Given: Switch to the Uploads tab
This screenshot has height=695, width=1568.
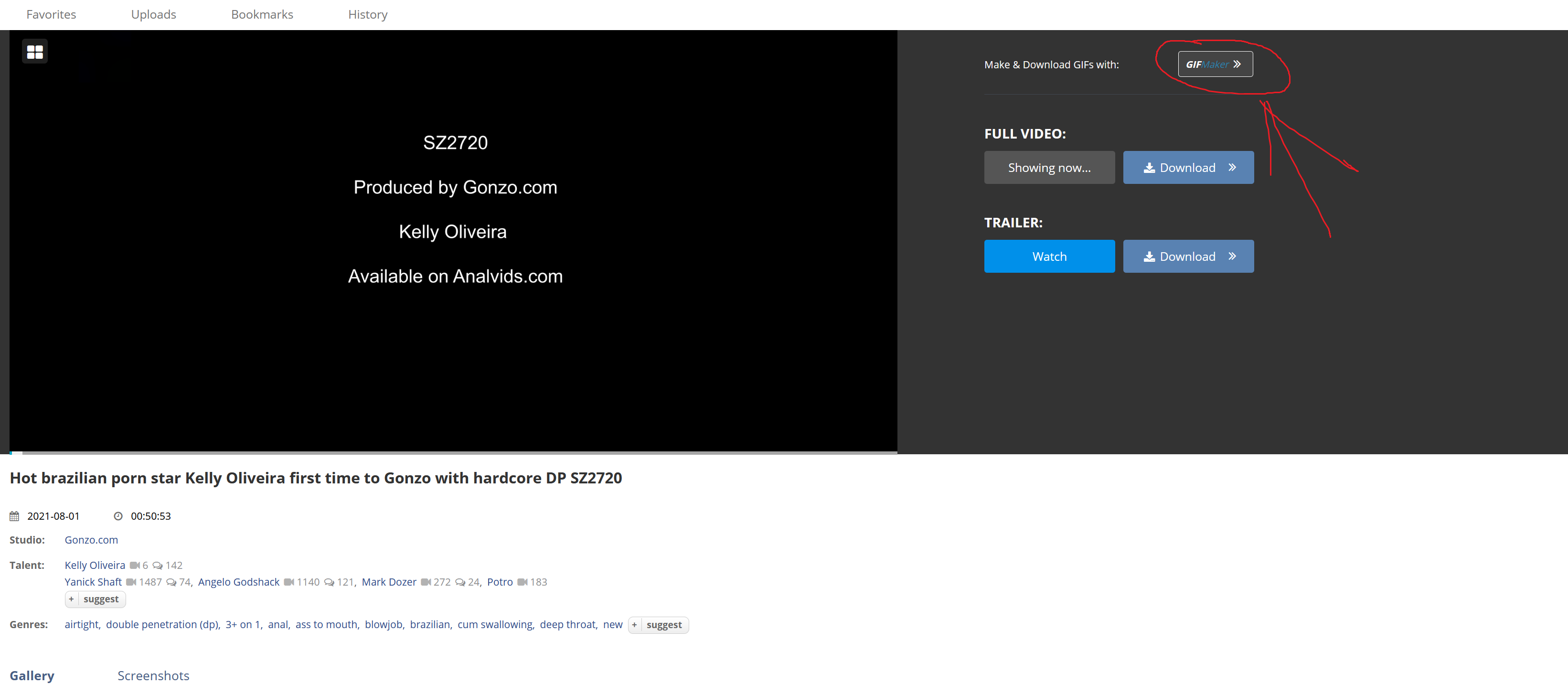Looking at the screenshot, I should tap(153, 15).
